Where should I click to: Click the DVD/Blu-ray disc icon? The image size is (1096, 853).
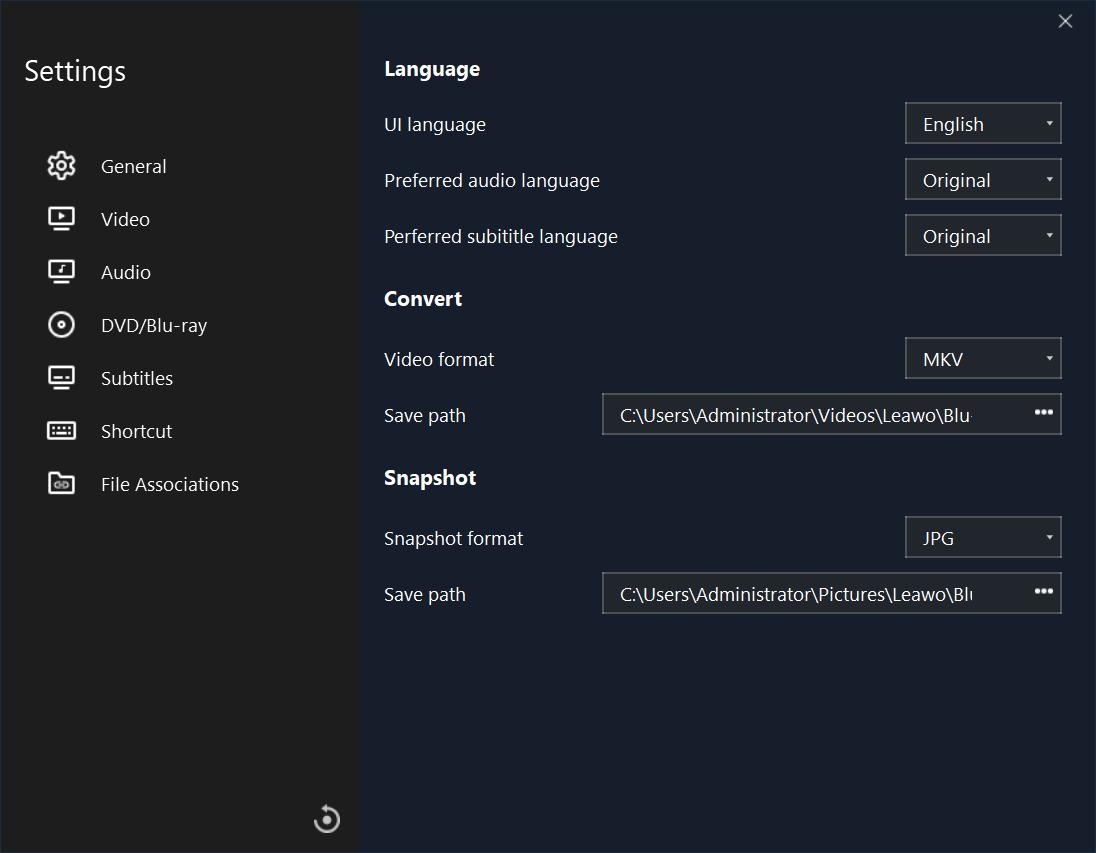(x=61, y=325)
